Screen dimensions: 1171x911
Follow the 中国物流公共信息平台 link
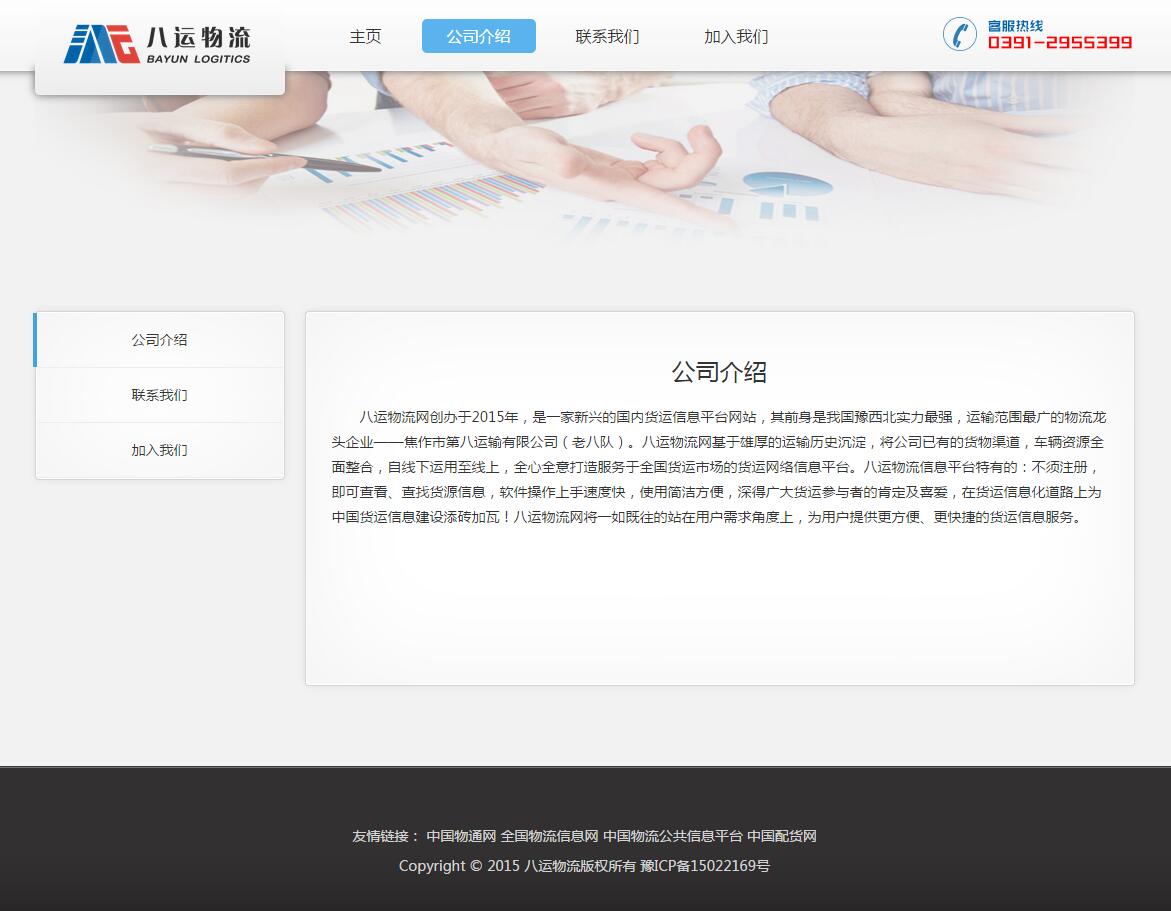tap(673, 836)
